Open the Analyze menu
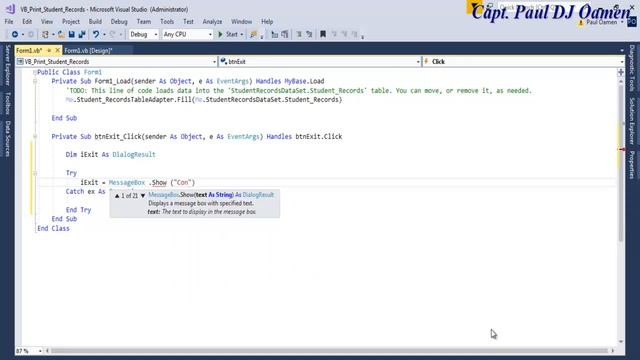Screen dimensions: 640x360 point(212,22)
